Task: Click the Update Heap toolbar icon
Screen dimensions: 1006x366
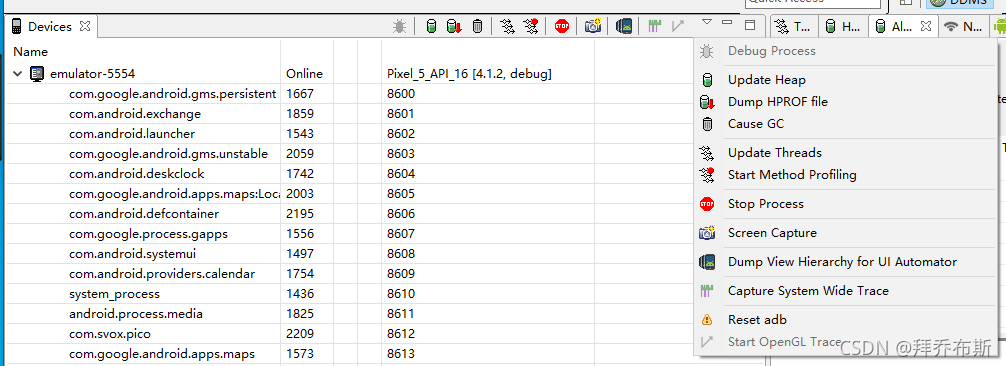Action: pos(432,26)
